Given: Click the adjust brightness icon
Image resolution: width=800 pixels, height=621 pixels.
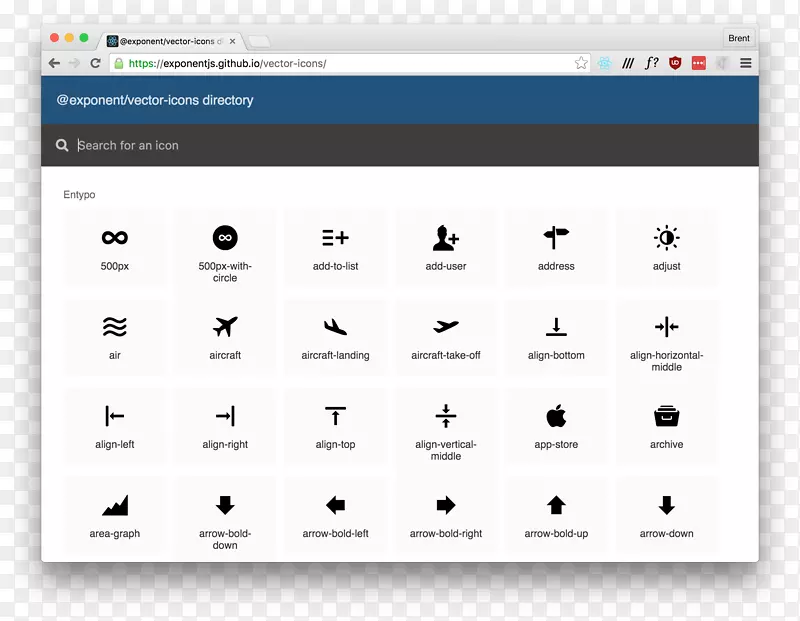Looking at the screenshot, I should click(665, 237).
